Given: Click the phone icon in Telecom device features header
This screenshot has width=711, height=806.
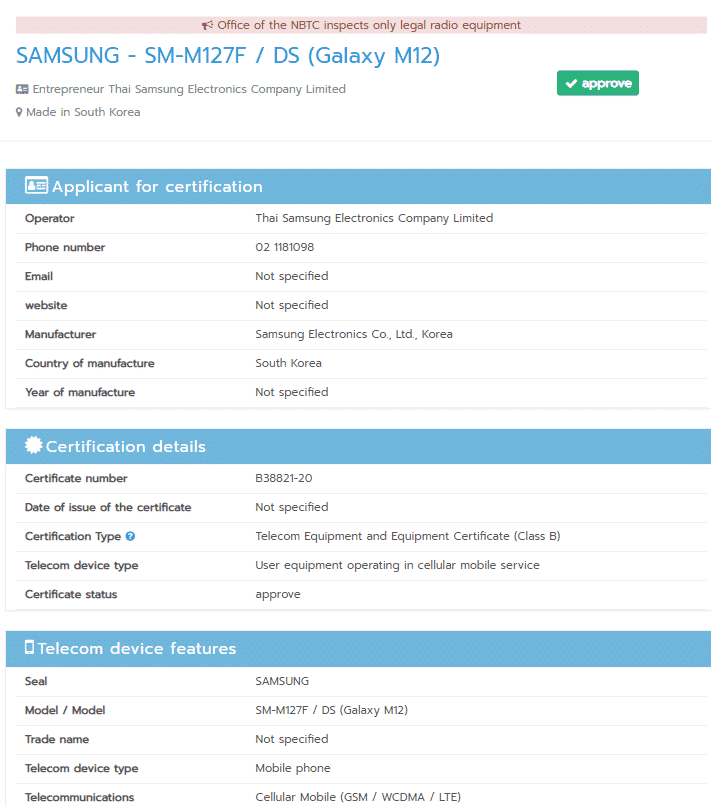Looking at the screenshot, I should pyautogui.click(x=29, y=648).
